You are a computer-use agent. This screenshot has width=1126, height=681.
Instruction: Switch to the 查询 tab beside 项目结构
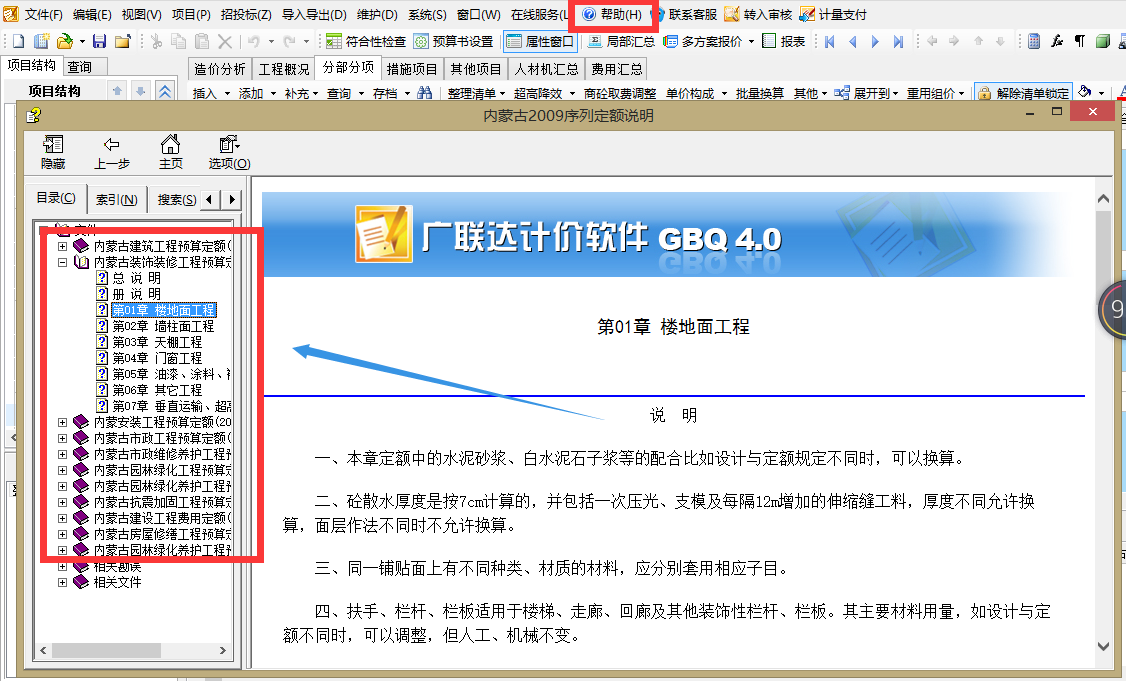coord(80,67)
